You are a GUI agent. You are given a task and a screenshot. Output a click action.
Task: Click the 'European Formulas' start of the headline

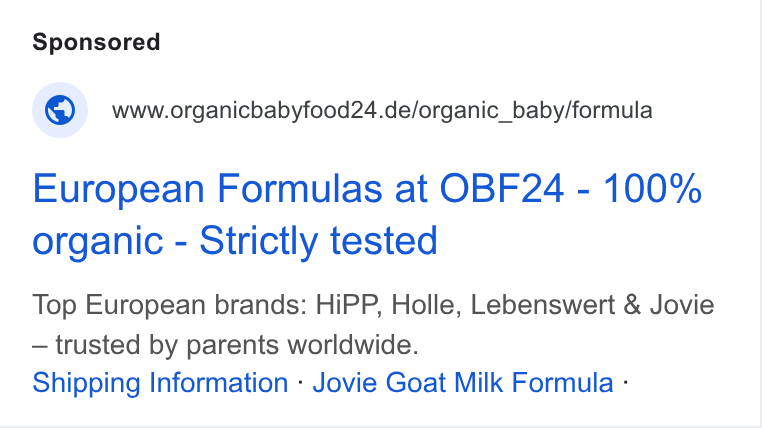click(207, 189)
